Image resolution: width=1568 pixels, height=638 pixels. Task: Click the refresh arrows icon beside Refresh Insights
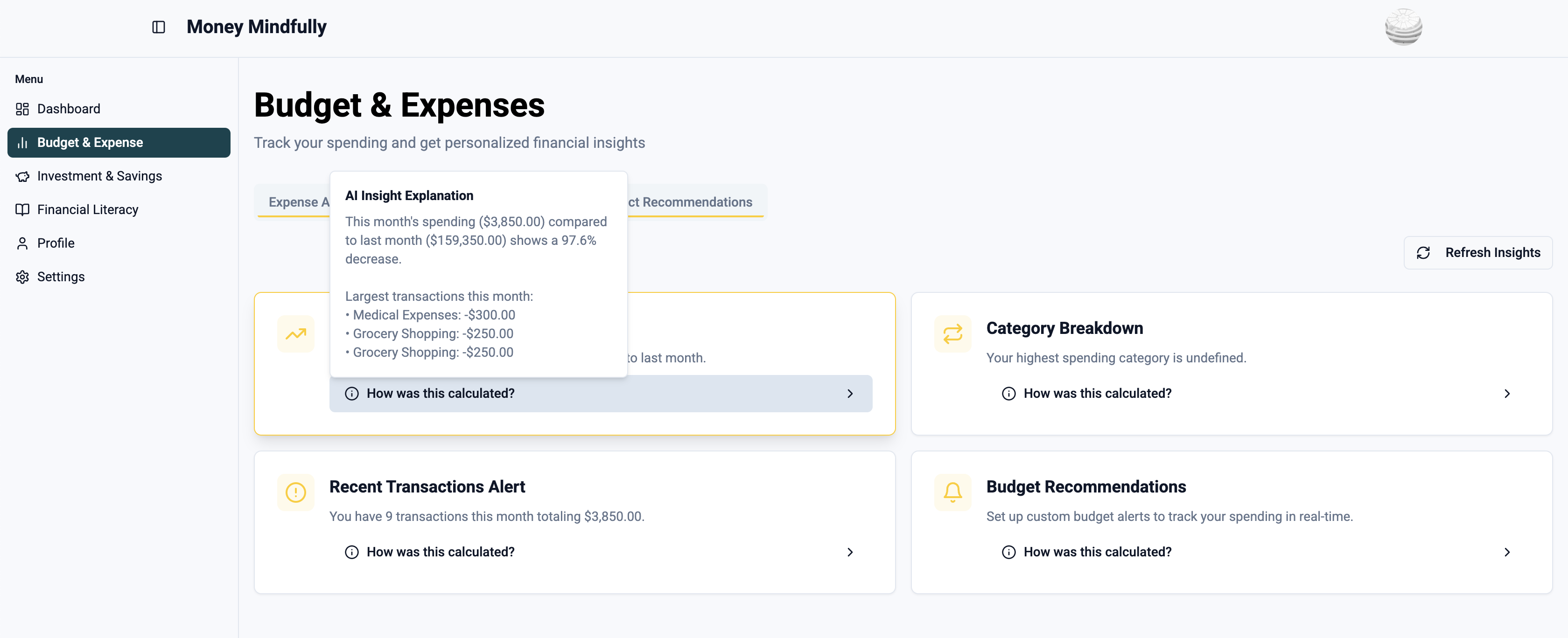[x=1423, y=252]
